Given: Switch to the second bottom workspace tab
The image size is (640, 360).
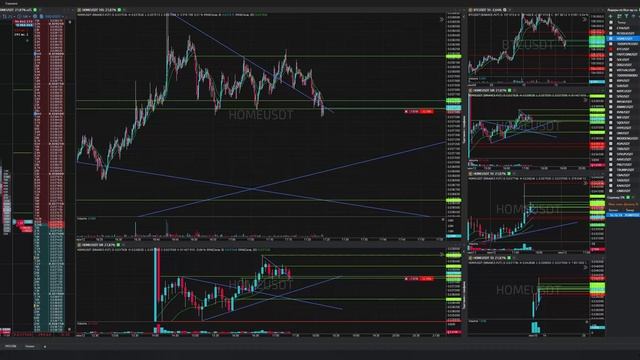Looking at the screenshot, I should pos(30,347).
